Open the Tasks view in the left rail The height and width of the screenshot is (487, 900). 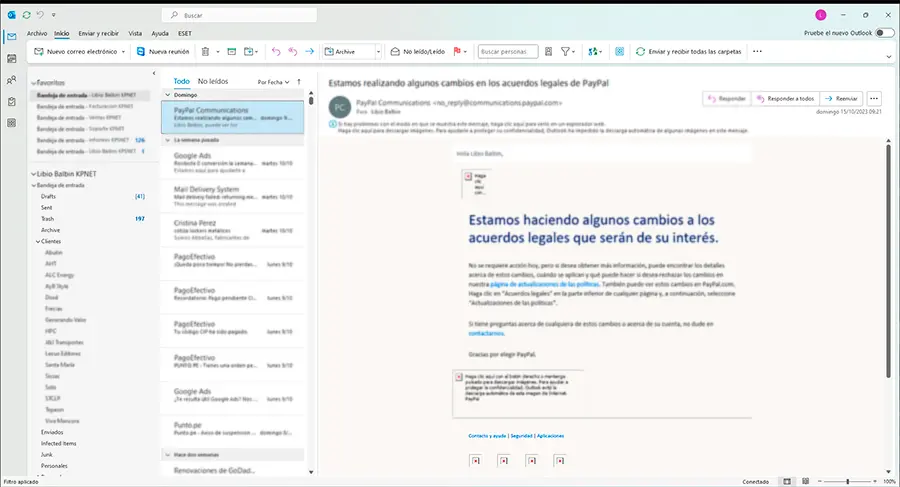point(11,102)
